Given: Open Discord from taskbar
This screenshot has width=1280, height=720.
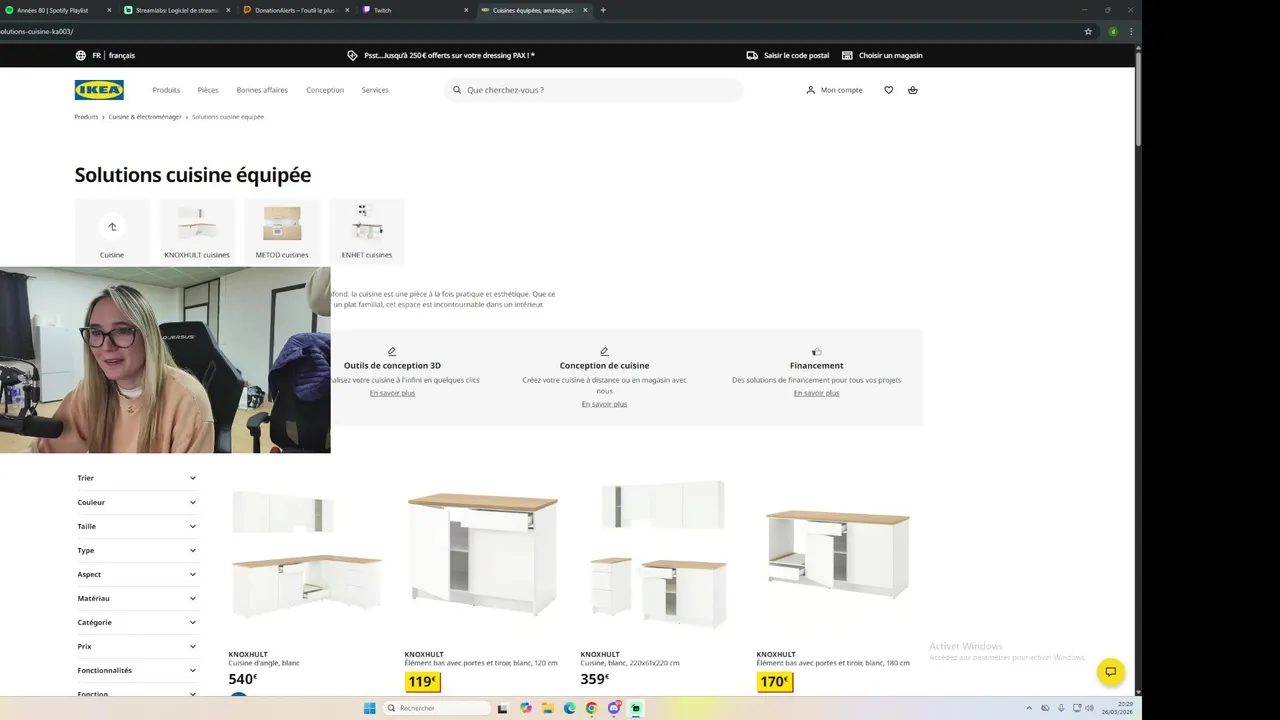Looking at the screenshot, I should tap(614, 708).
